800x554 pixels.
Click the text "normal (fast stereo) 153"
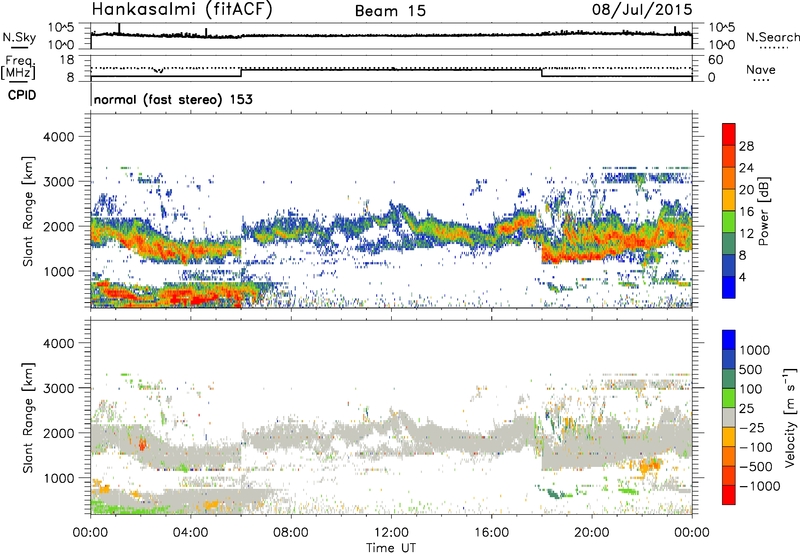coord(173,99)
